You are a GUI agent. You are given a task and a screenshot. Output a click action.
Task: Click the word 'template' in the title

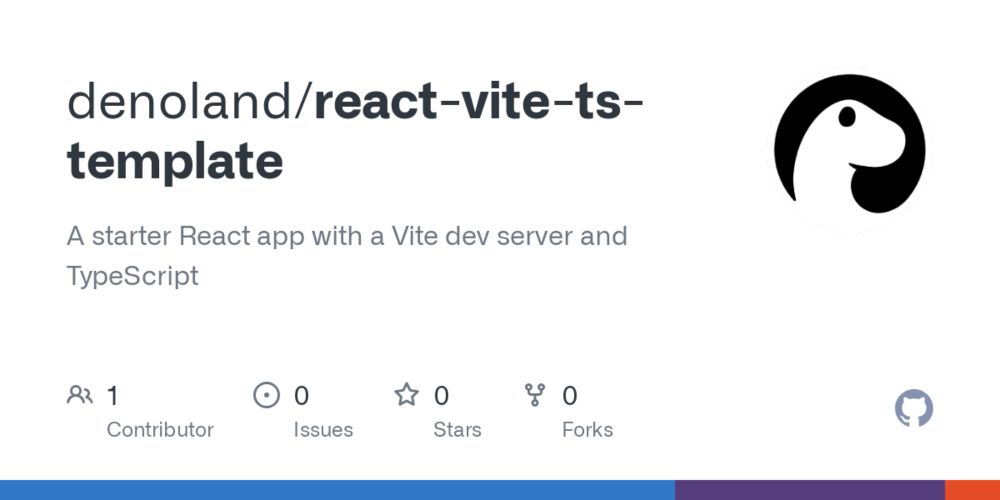coord(175,162)
